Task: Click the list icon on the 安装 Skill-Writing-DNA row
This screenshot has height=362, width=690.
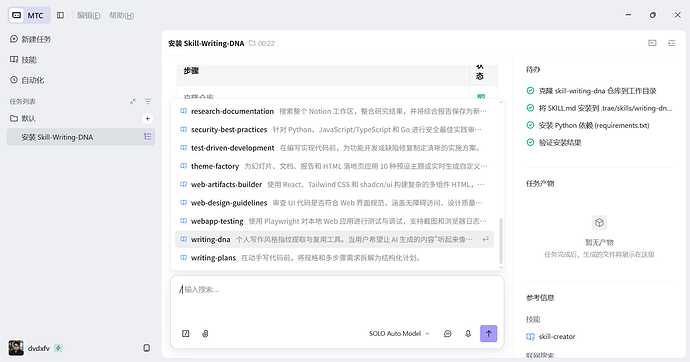Action: (147, 137)
